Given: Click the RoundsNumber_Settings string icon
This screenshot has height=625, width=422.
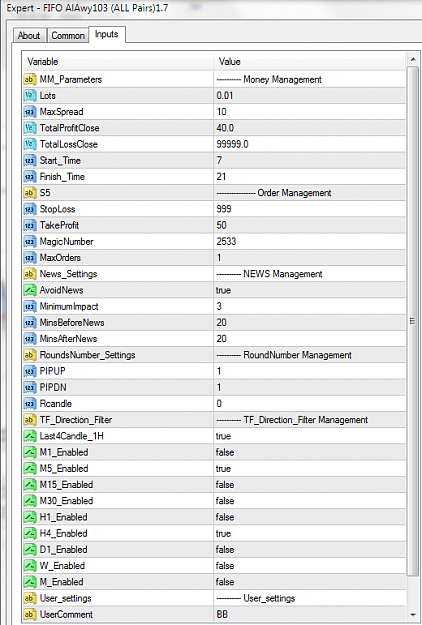Looking at the screenshot, I should [30, 355].
